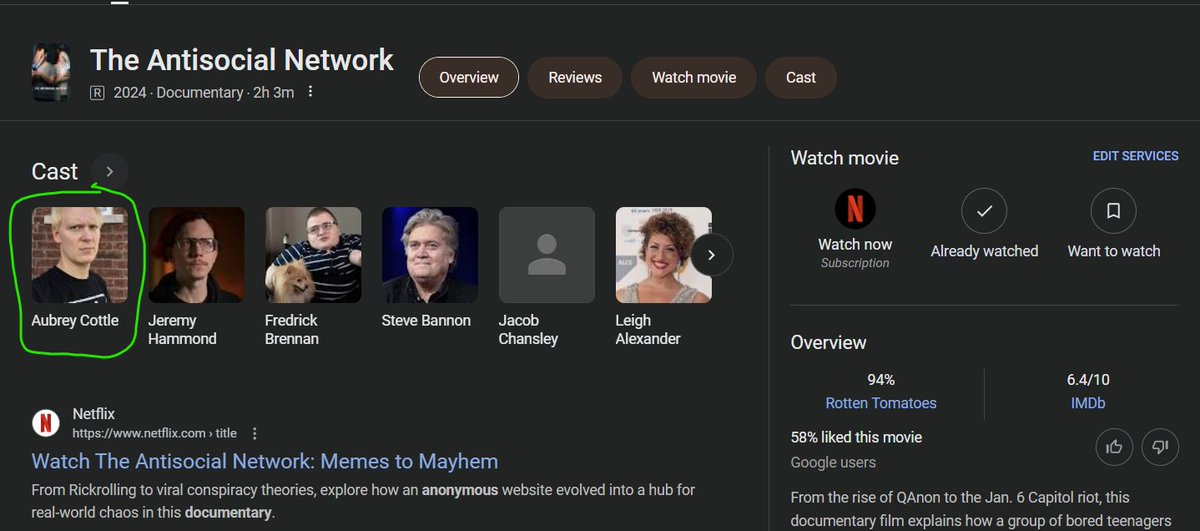
Task: Click the Overview panel heading
Action: tap(829, 342)
